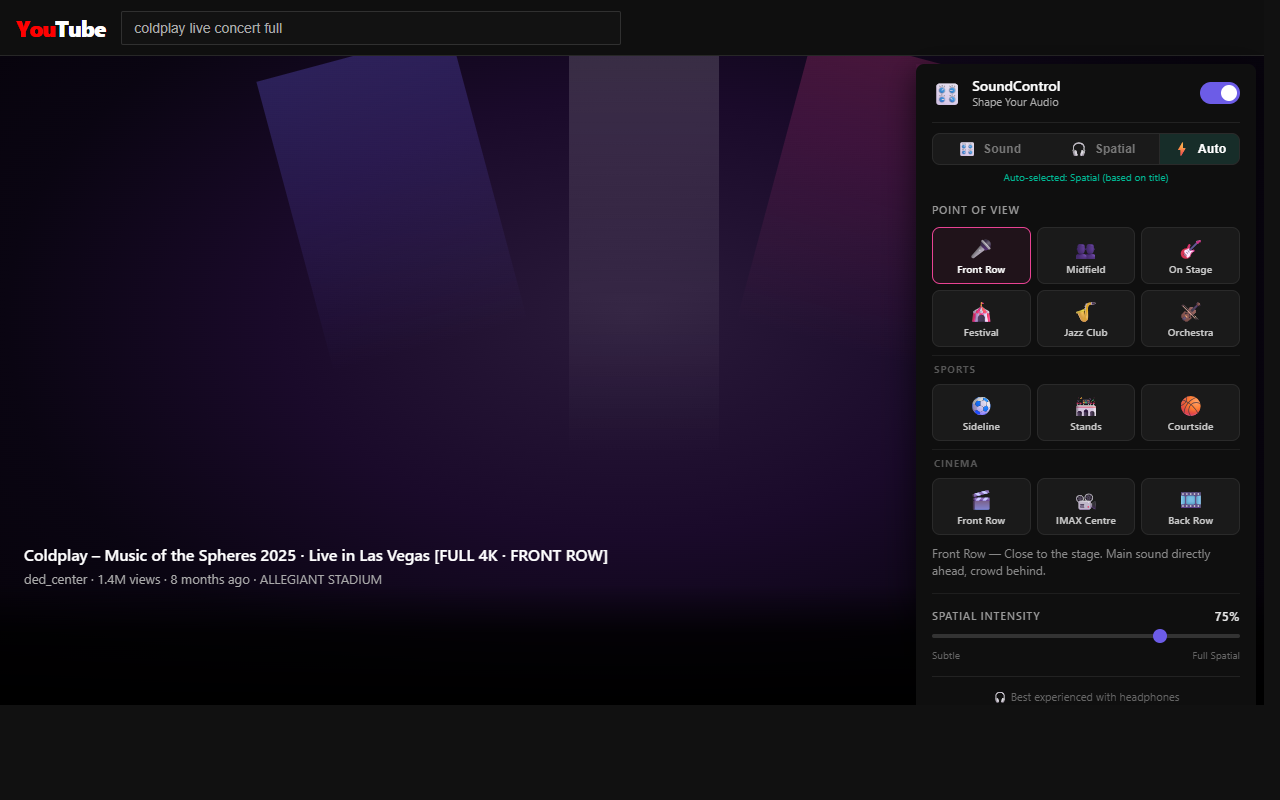Image resolution: width=1280 pixels, height=800 pixels.
Task: Click the SPORTS section heading
Action: [955, 370]
